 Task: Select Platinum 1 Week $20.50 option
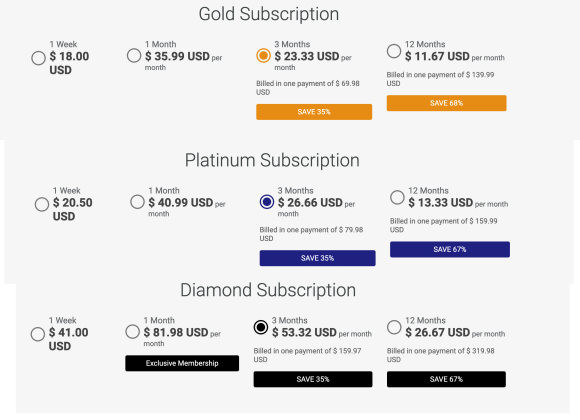pyautogui.click(x=41, y=204)
